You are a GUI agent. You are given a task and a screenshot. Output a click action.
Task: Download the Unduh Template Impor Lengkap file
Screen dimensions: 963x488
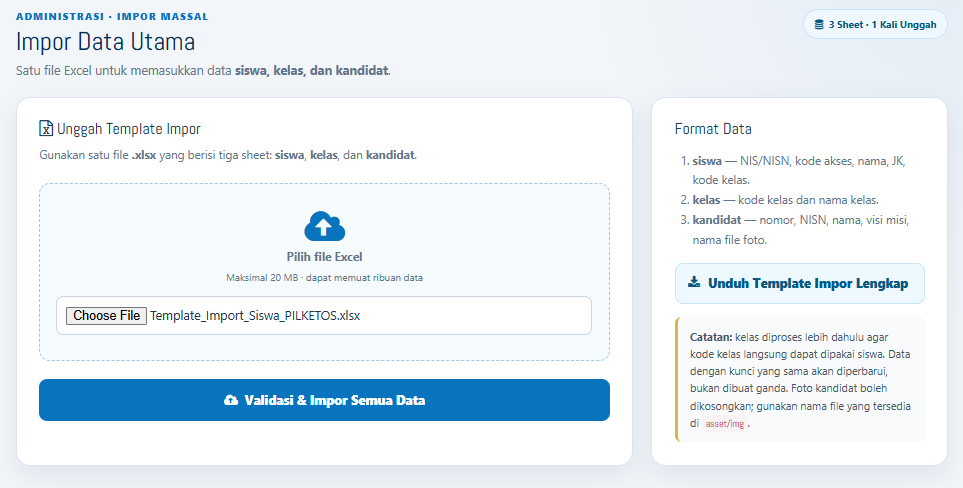click(x=800, y=284)
